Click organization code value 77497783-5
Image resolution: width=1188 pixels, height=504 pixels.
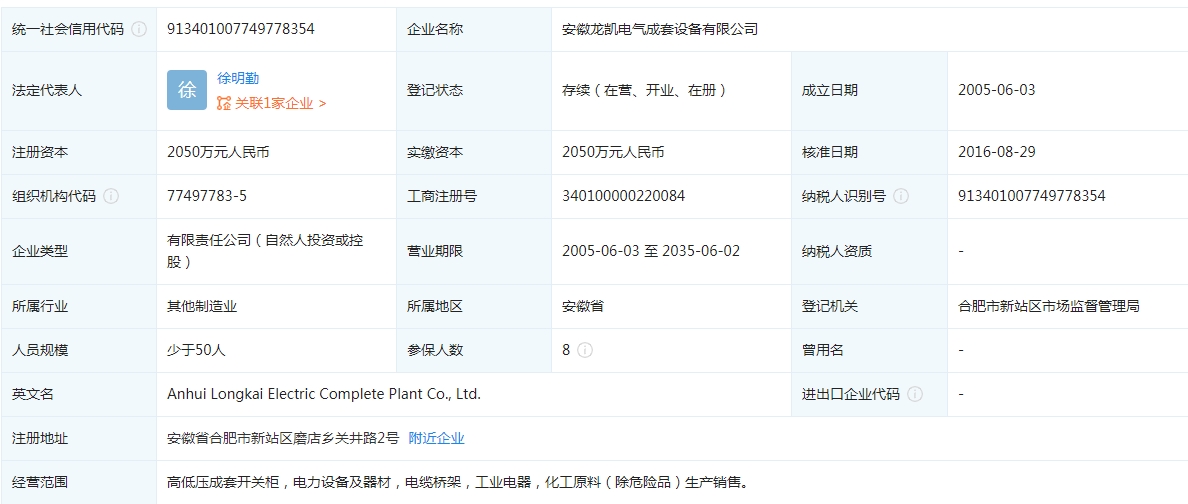(x=207, y=196)
